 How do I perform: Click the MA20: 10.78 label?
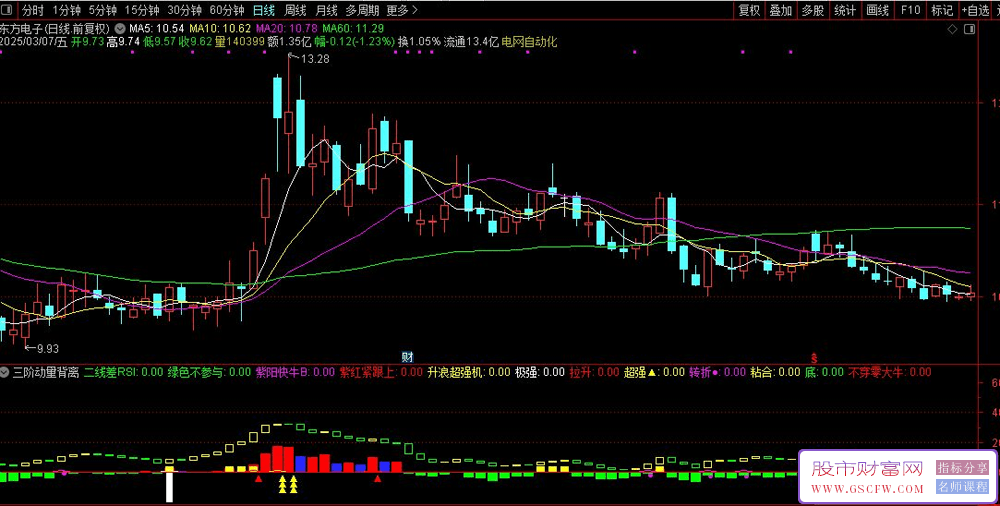[286, 29]
